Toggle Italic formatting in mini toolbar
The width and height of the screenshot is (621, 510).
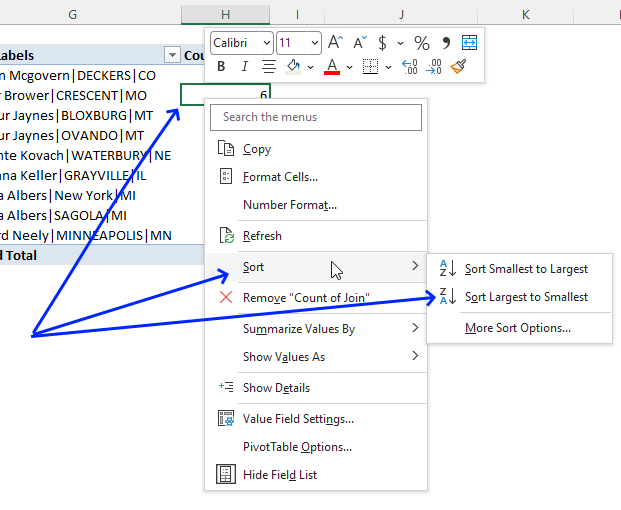pyautogui.click(x=244, y=67)
